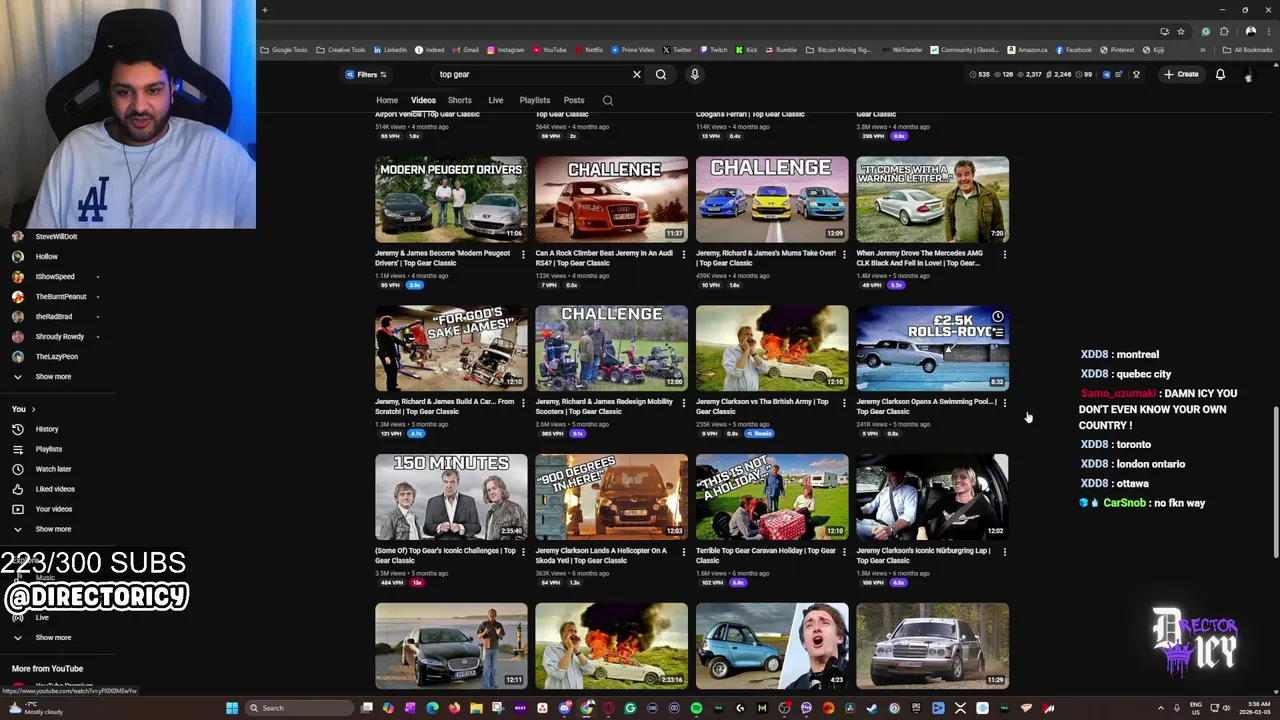Open the Creative Tools bookmark folder
This screenshot has width=1280, height=720.
pyautogui.click(x=341, y=50)
